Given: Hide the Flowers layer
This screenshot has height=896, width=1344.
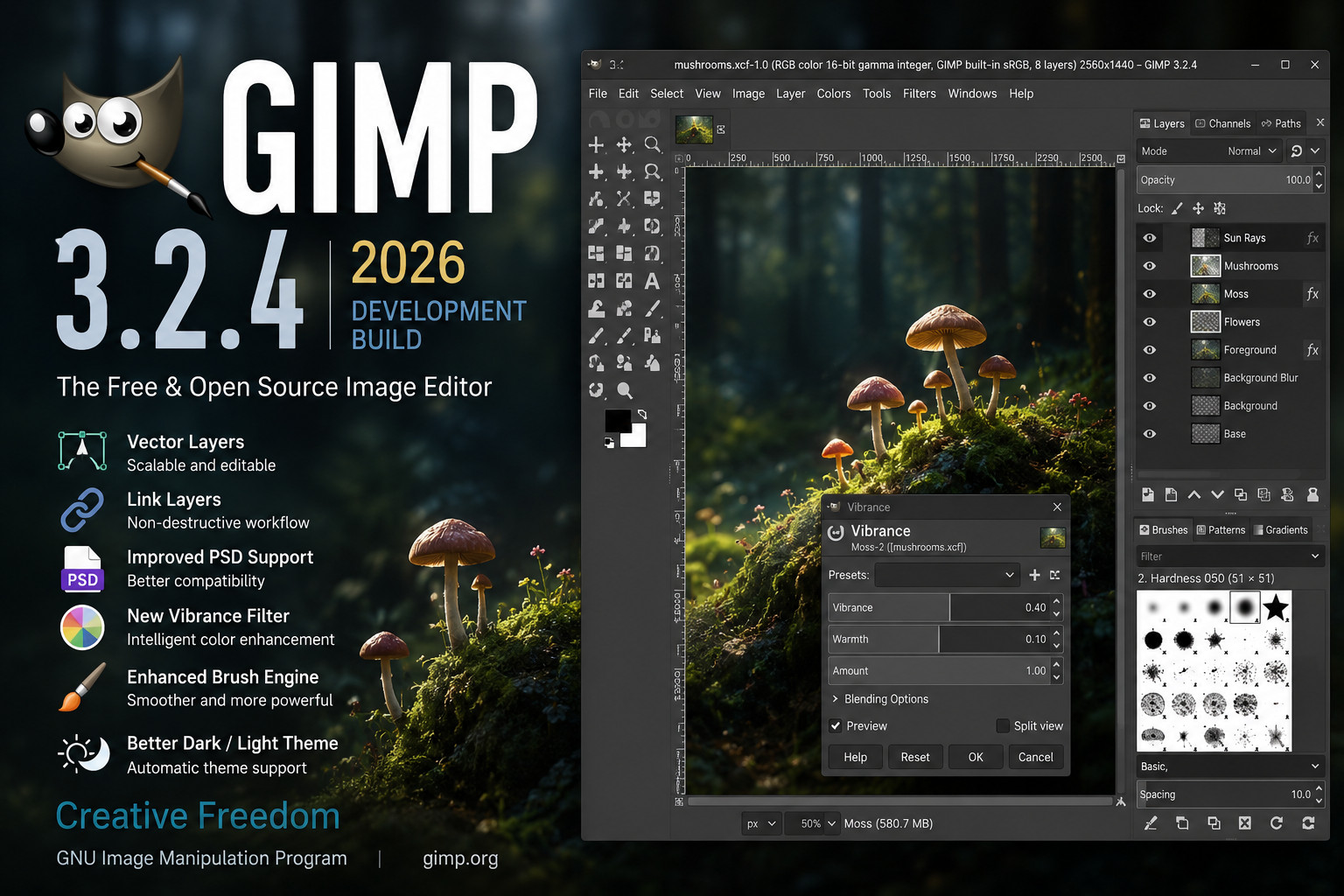Looking at the screenshot, I should pos(1150,322).
